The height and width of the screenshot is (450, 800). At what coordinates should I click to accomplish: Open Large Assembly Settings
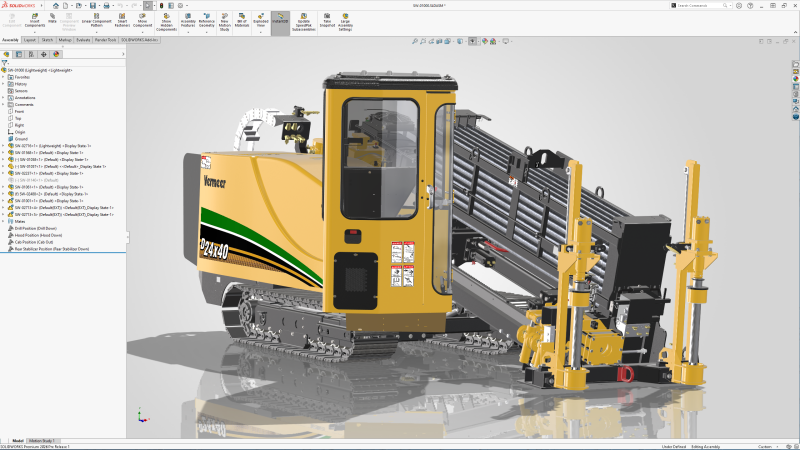tap(345, 22)
